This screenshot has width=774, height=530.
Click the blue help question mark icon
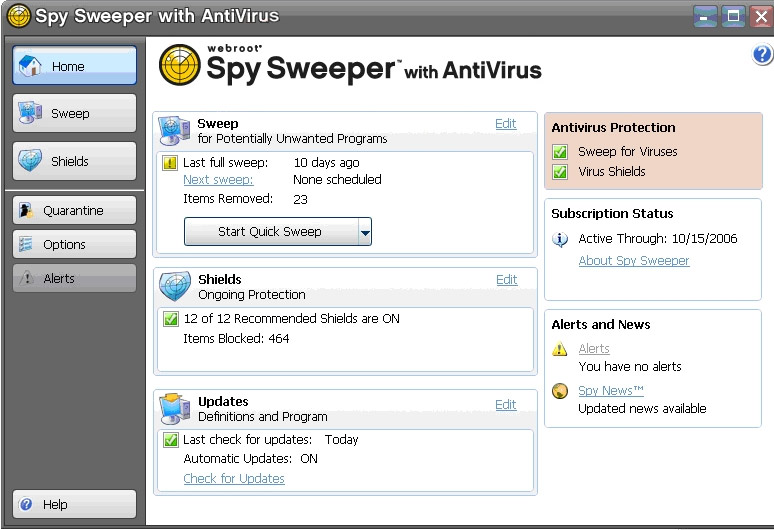pyautogui.click(x=762, y=55)
